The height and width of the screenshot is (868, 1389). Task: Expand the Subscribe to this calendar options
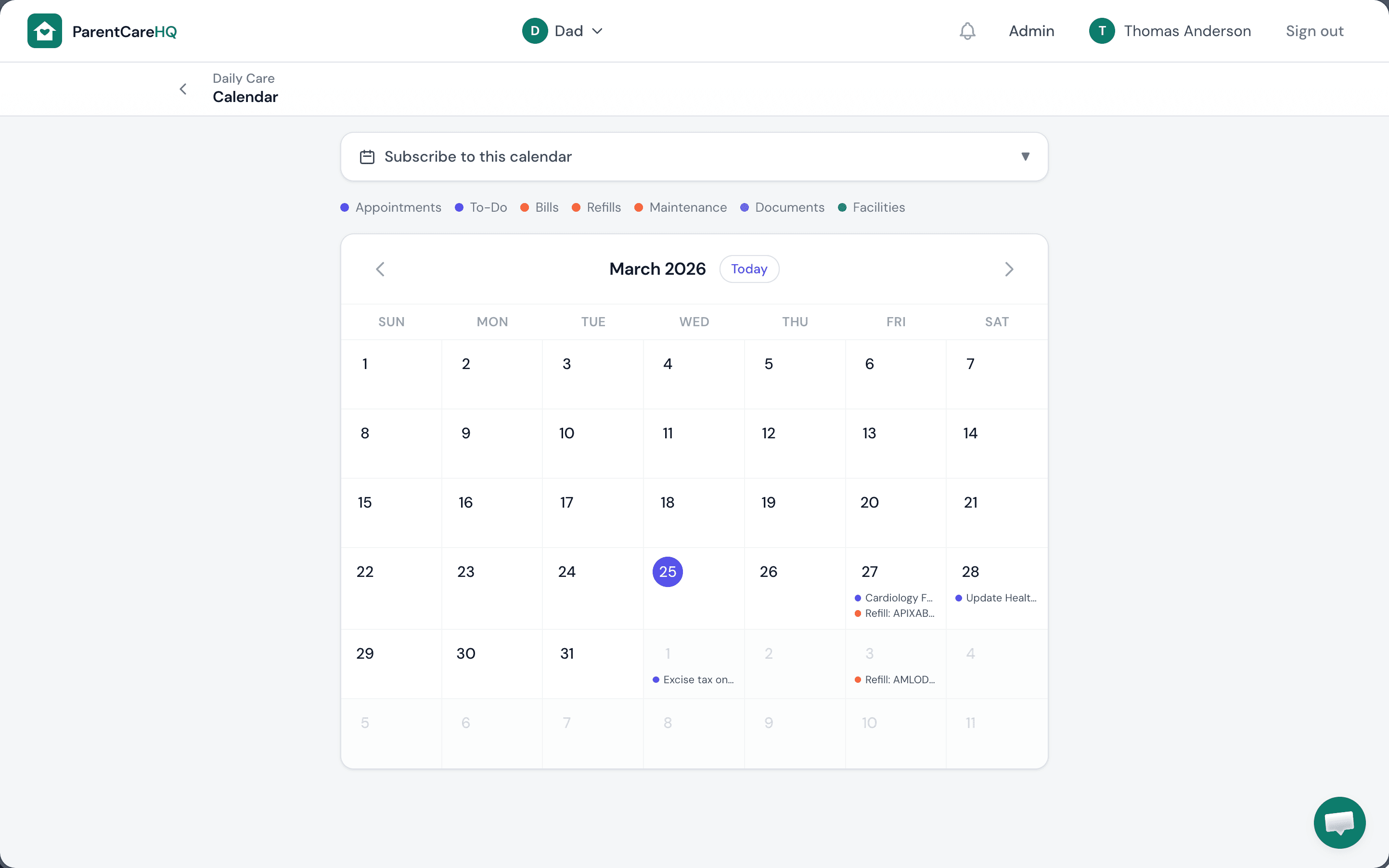(1026, 156)
